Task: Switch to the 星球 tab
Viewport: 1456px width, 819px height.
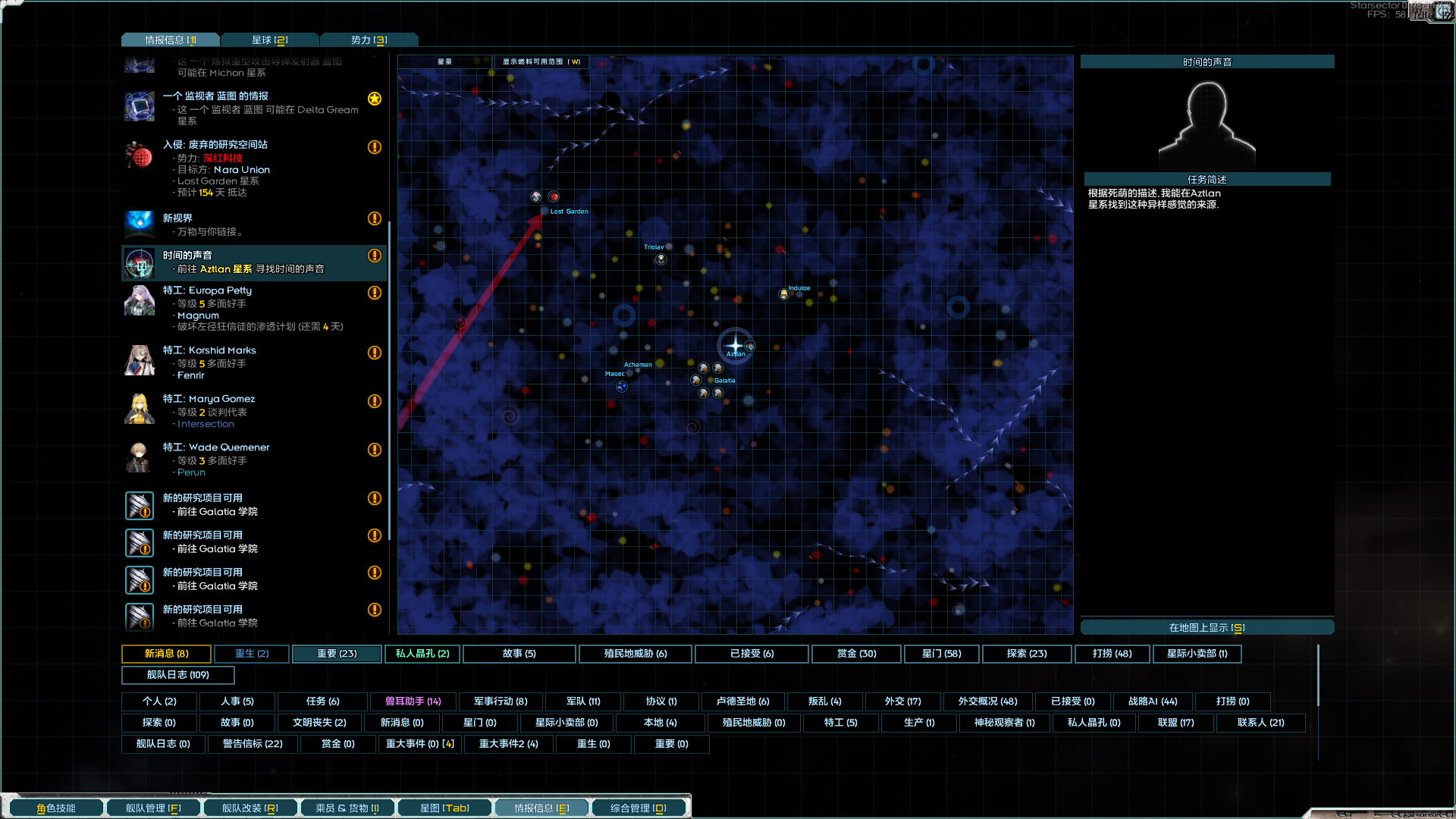Action: coord(269,39)
